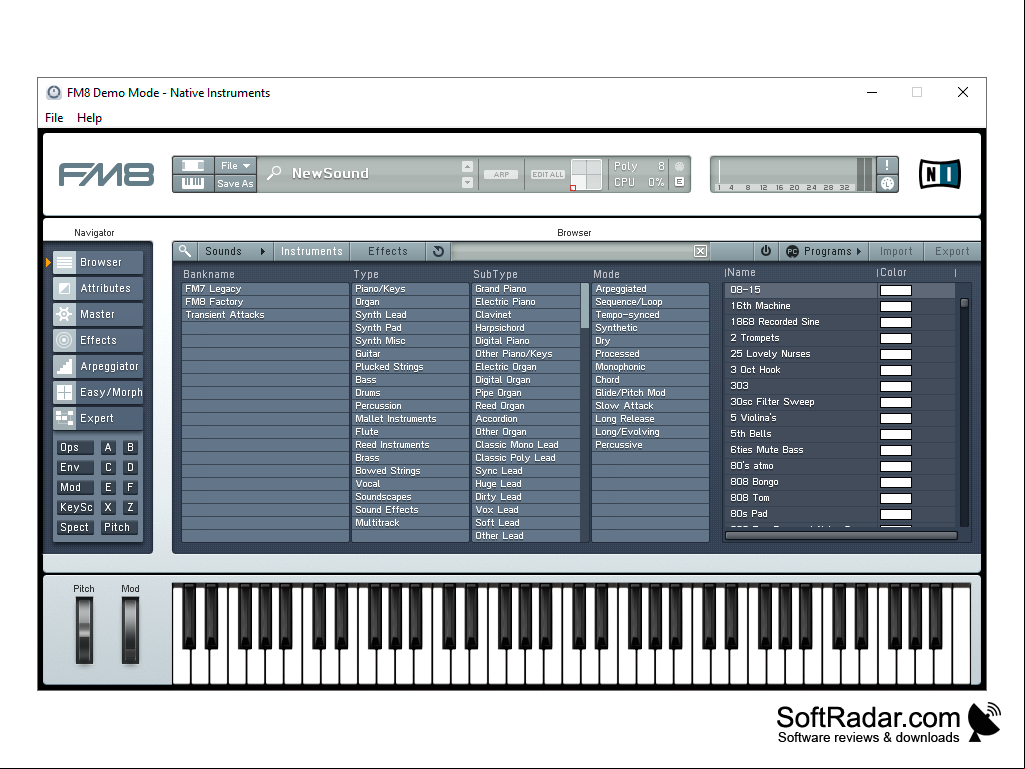Screen dimensions: 1025x769
Task: Expand the Sounds arrow menu
Action: point(263,251)
